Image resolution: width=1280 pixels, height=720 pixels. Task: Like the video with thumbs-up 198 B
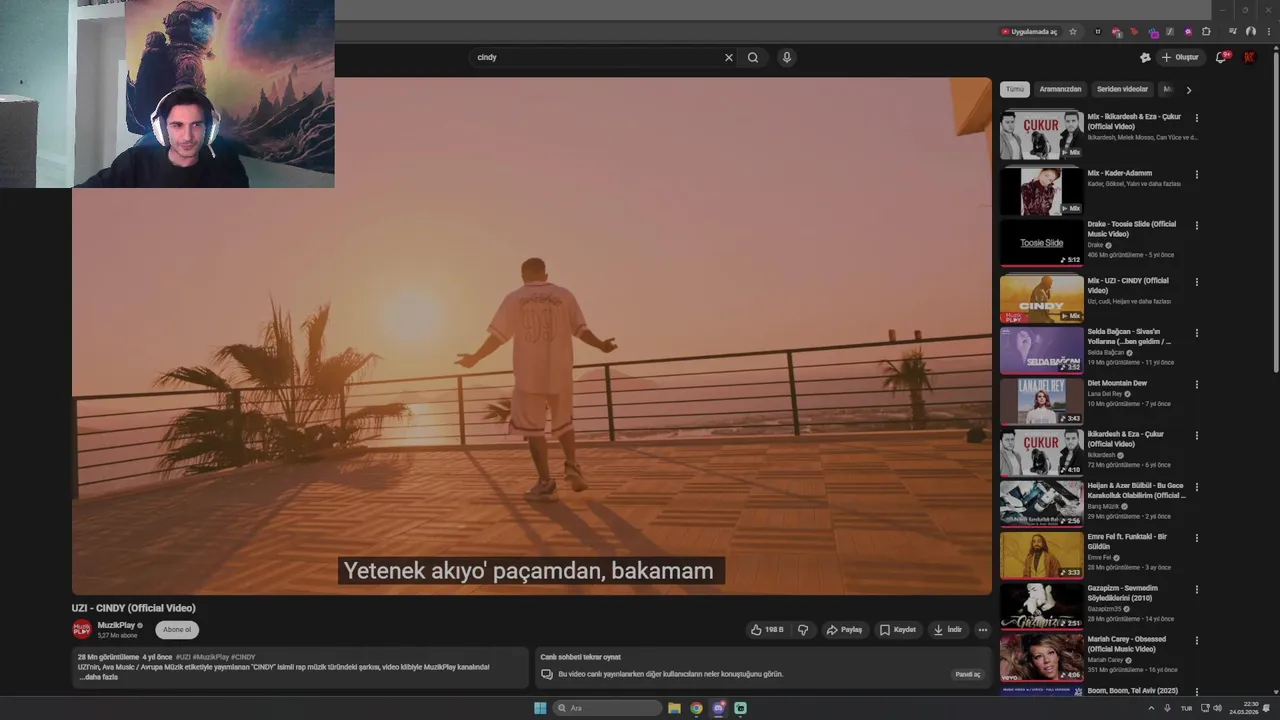click(x=767, y=630)
